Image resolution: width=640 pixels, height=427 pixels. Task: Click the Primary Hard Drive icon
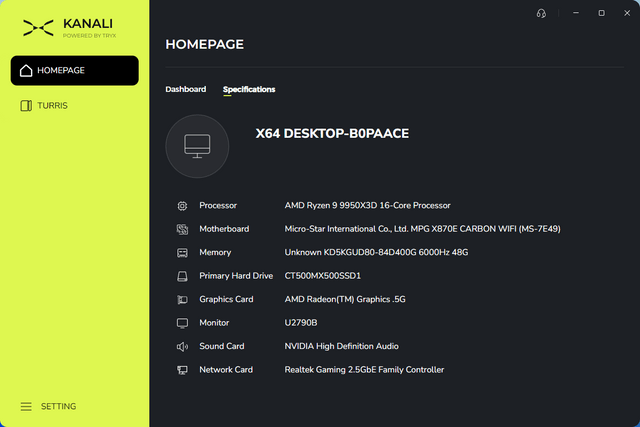pos(182,276)
